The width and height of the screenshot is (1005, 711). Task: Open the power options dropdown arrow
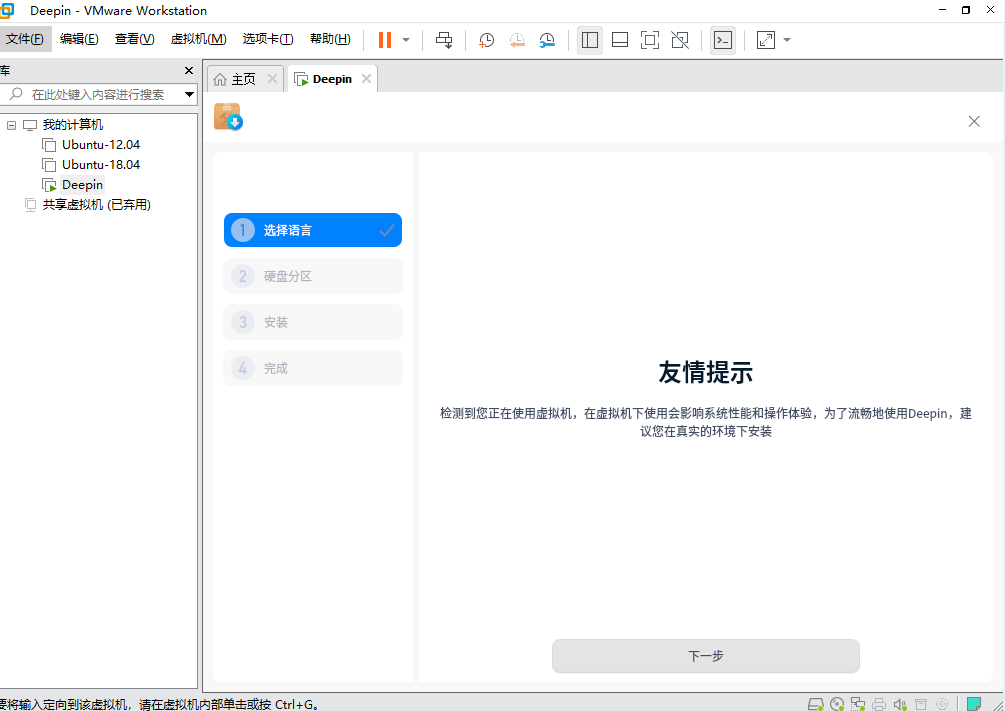tap(406, 40)
